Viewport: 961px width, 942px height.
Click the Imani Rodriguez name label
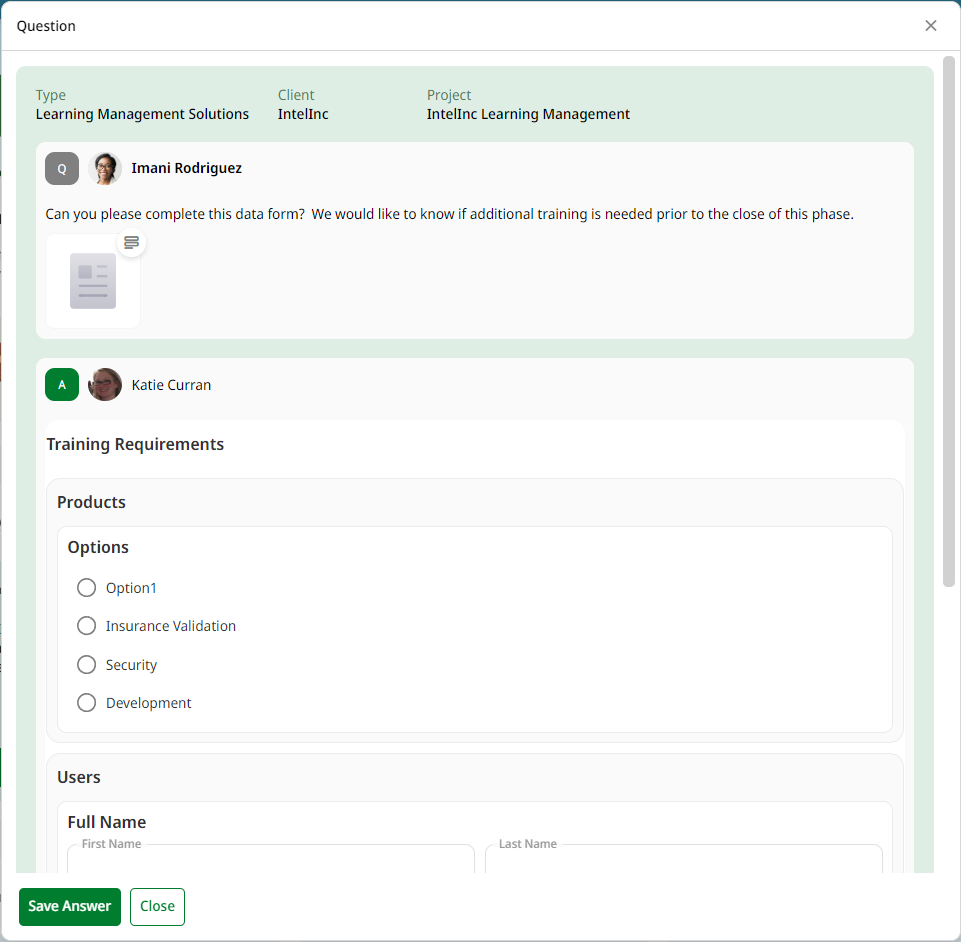187,168
